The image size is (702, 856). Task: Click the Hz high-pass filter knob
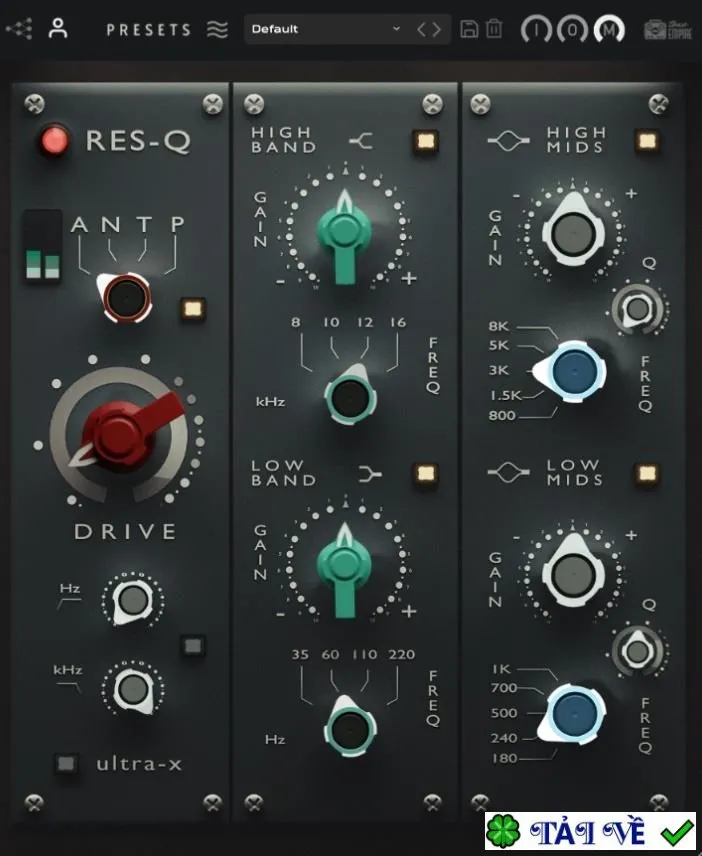[133, 601]
